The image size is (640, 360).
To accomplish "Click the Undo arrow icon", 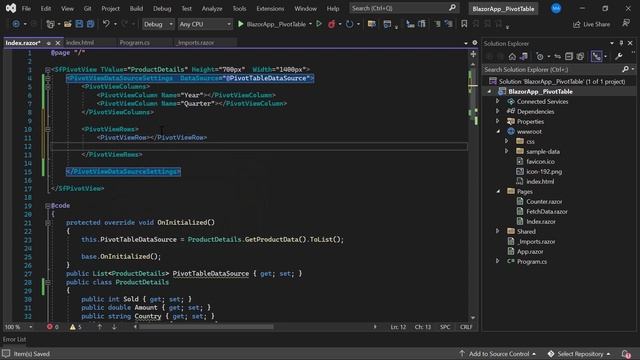I will click(106, 24).
